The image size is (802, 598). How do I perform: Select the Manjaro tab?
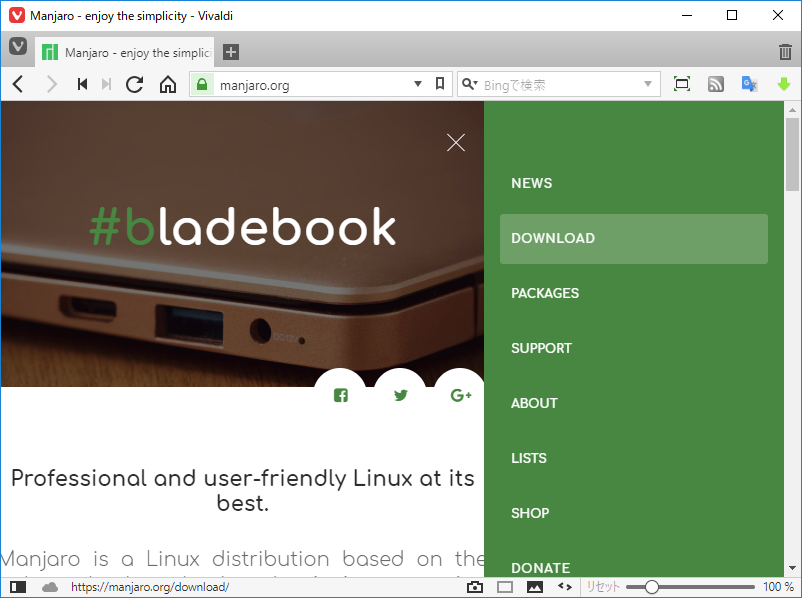coord(125,52)
